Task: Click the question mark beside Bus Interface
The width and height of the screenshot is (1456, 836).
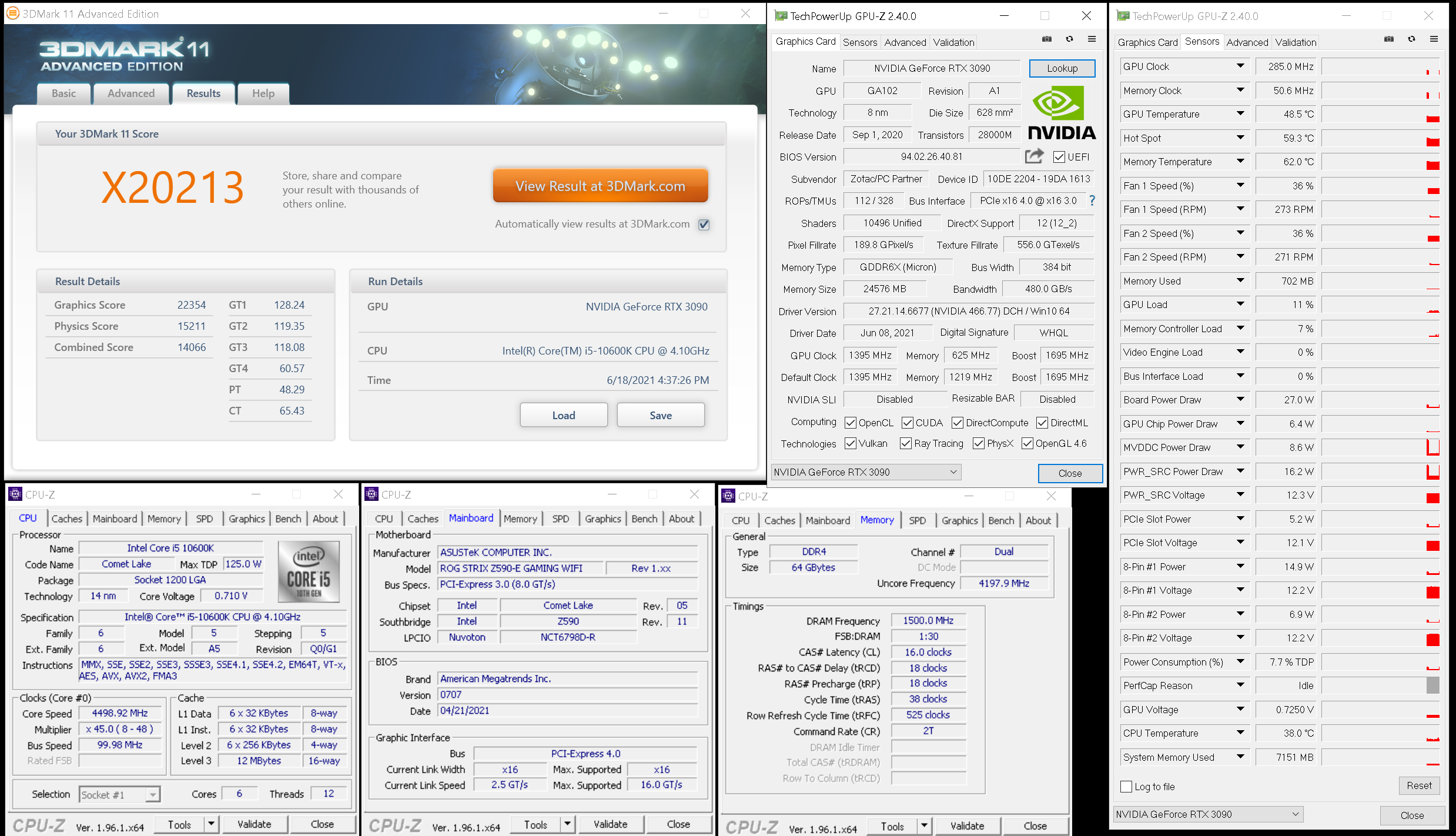Action: click(x=1092, y=200)
